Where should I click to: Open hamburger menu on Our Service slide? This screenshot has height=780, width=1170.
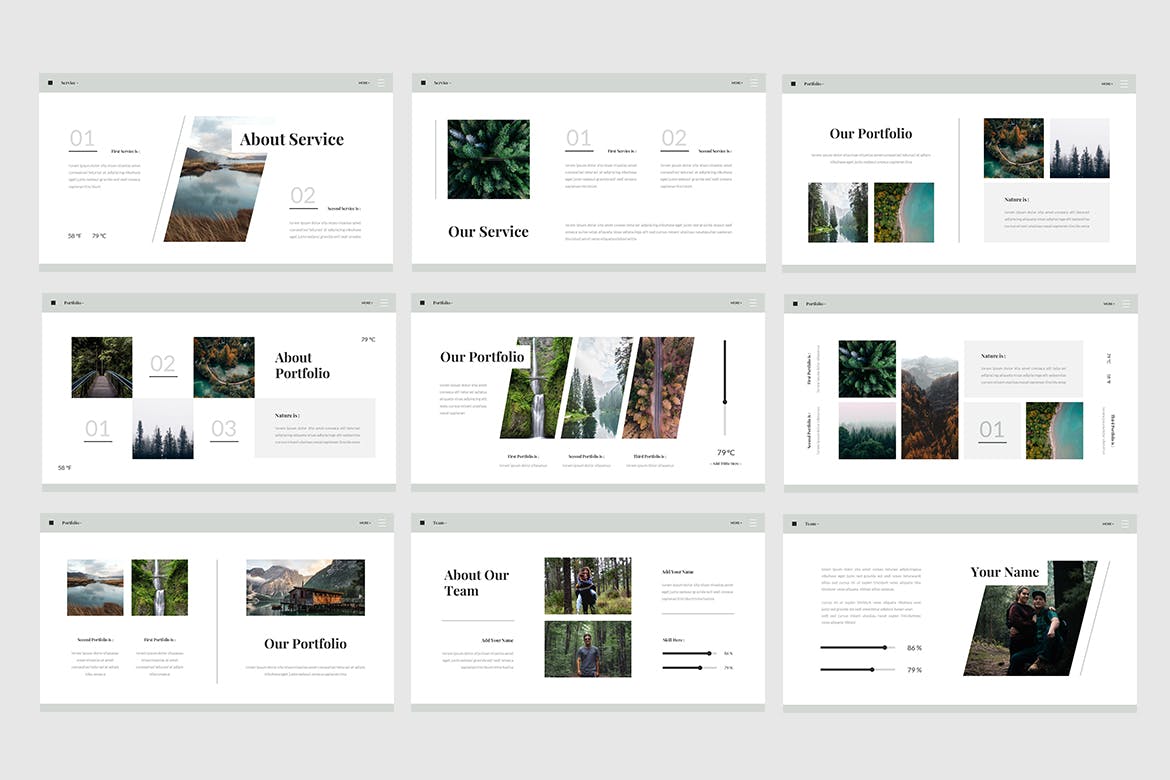[x=753, y=83]
